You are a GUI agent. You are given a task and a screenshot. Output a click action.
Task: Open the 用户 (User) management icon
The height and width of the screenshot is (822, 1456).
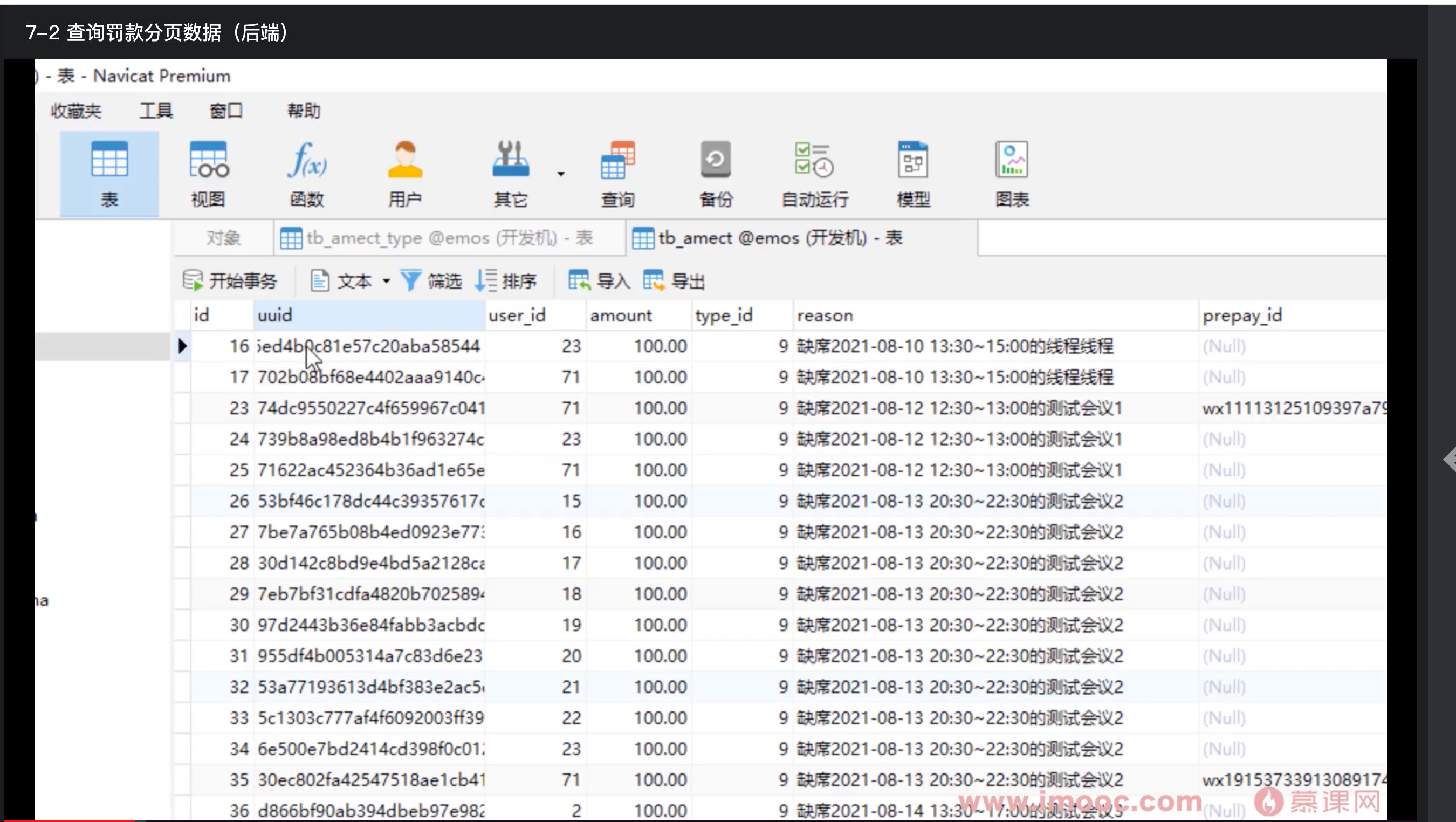pyautogui.click(x=404, y=173)
